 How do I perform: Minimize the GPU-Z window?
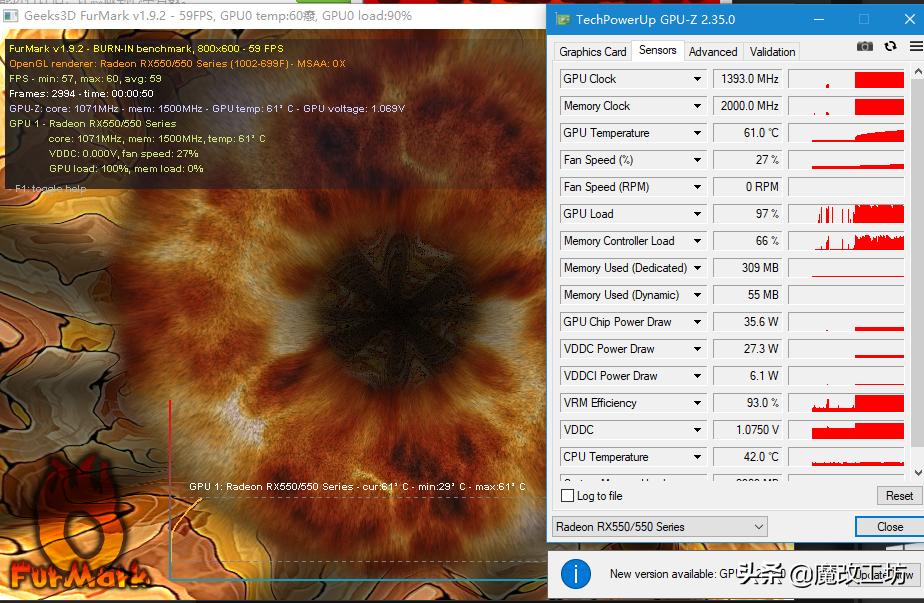(x=821, y=19)
